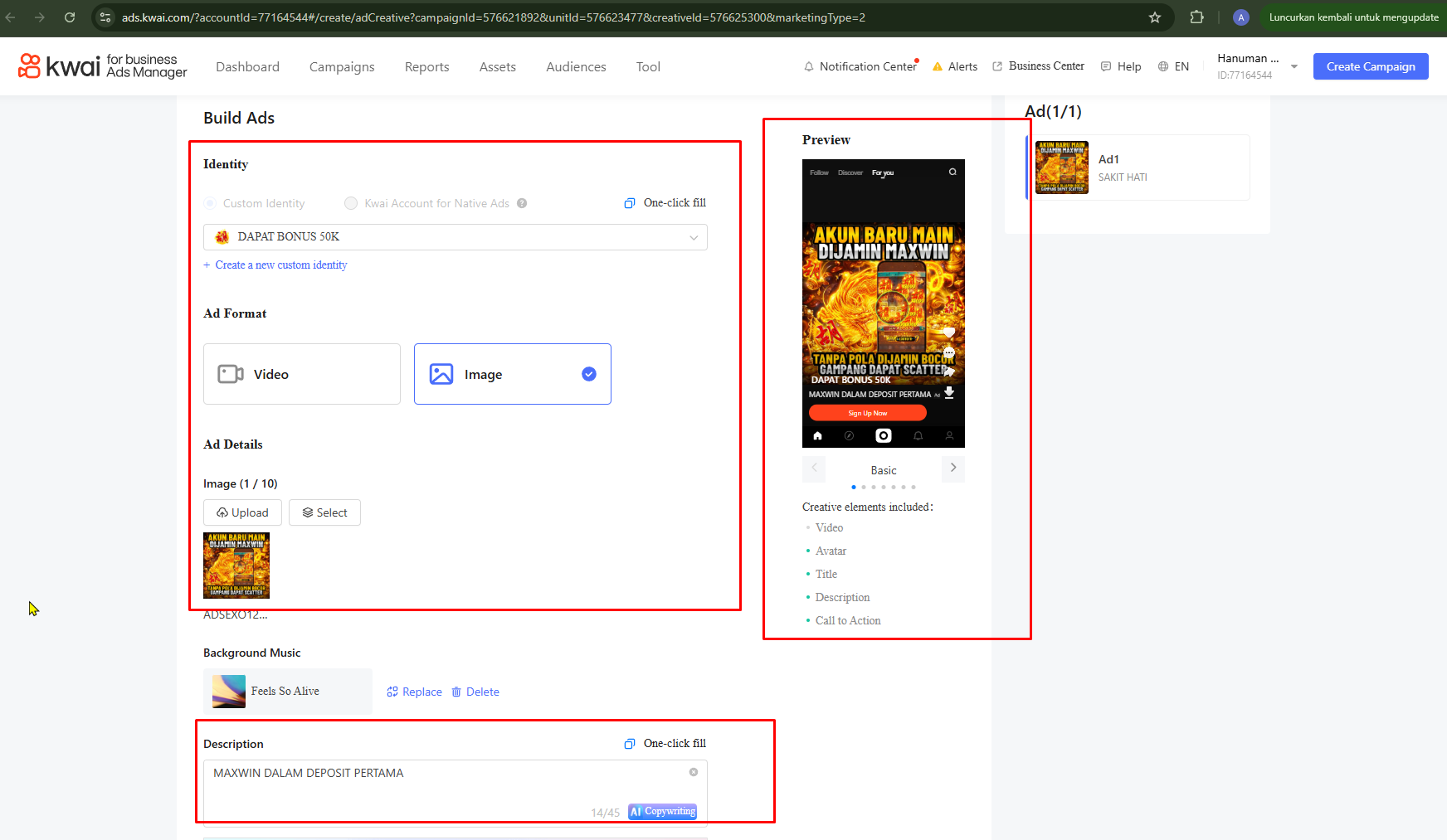Open the Reports menu
The width and height of the screenshot is (1447, 840).
point(426,66)
